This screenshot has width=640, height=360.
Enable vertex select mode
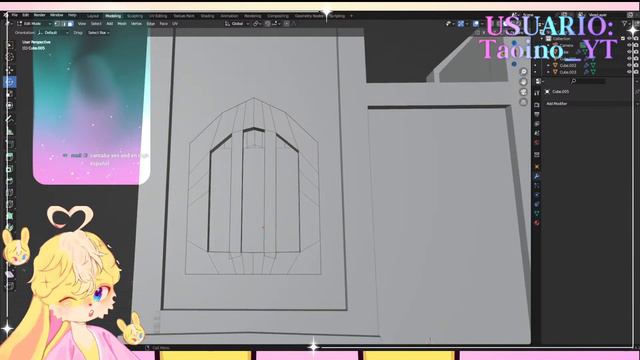(x=57, y=24)
